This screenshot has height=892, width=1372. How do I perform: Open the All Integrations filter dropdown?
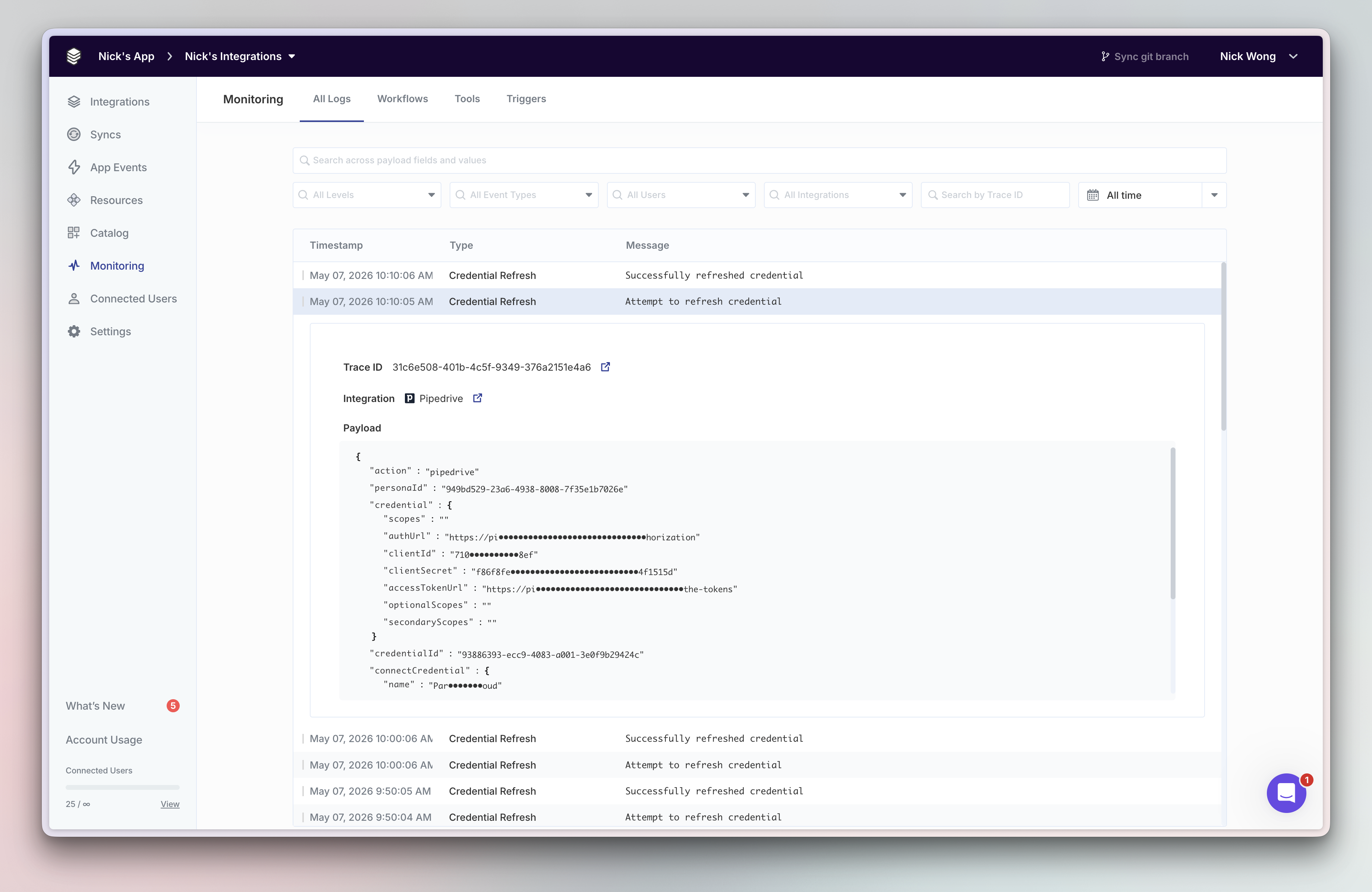coord(838,195)
